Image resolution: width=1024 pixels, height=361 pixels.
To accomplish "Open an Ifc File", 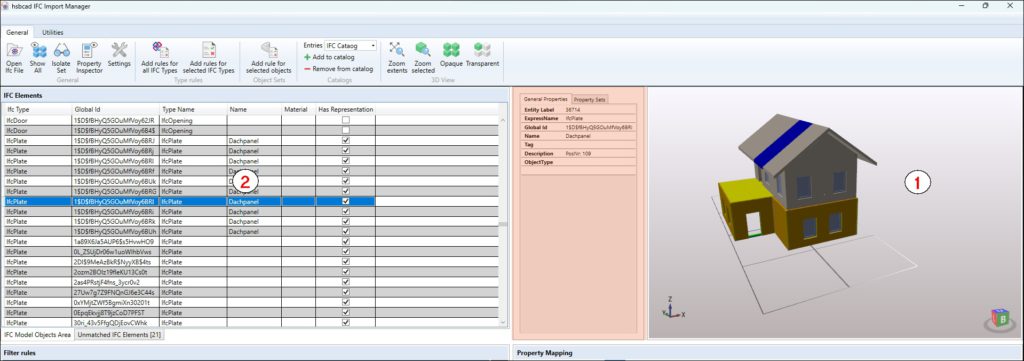I will click(x=14, y=57).
